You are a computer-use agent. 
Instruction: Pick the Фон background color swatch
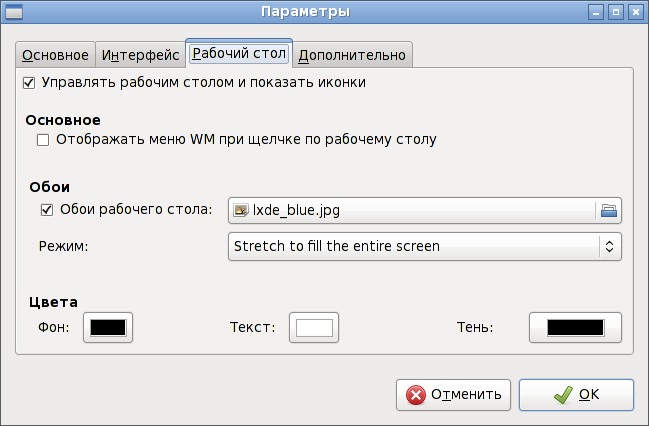coord(108,327)
